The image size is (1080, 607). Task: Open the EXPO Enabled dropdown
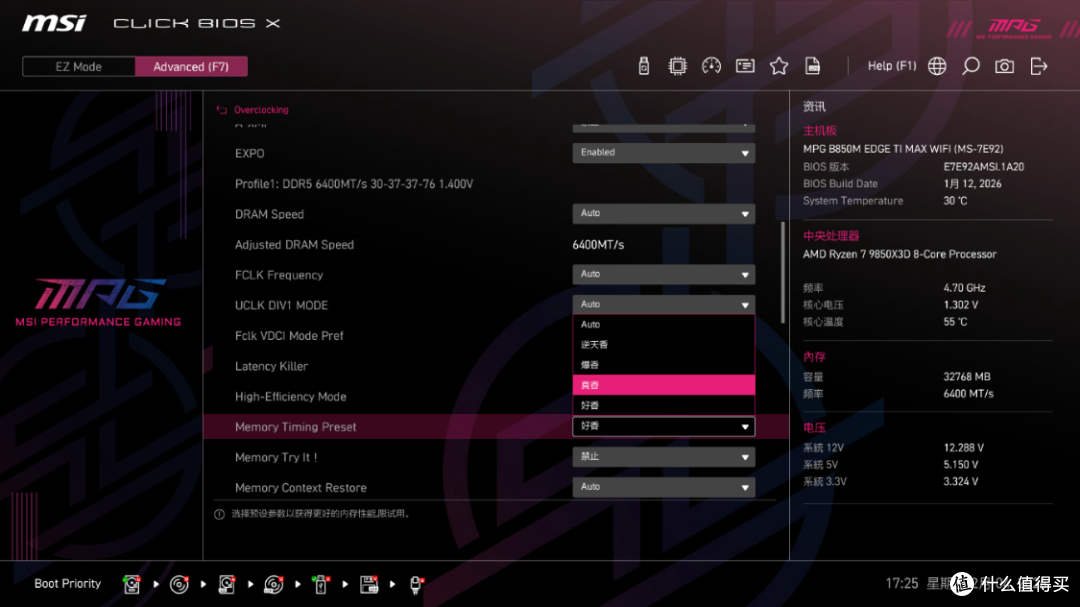coord(663,153)
